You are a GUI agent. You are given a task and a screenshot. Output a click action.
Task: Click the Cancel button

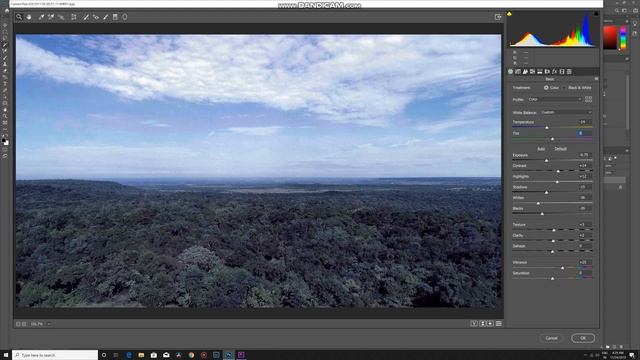(x=551, y=338)
